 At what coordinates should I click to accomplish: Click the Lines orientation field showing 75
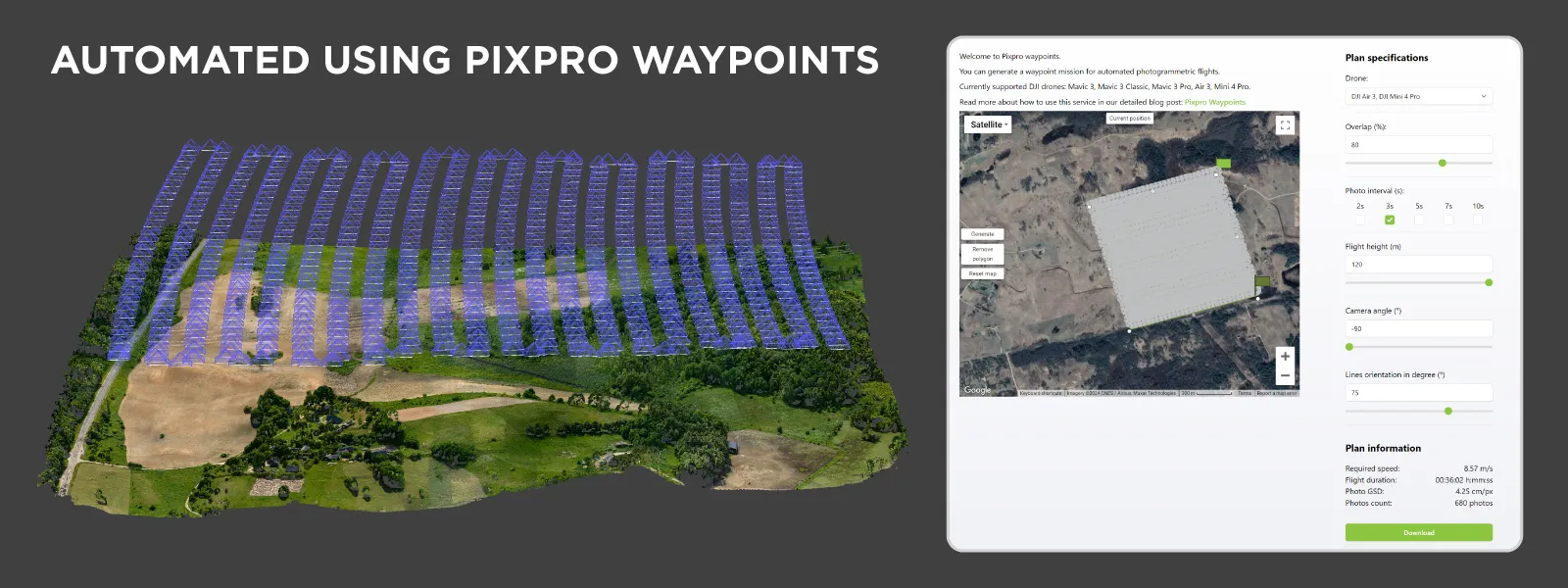1419,392
